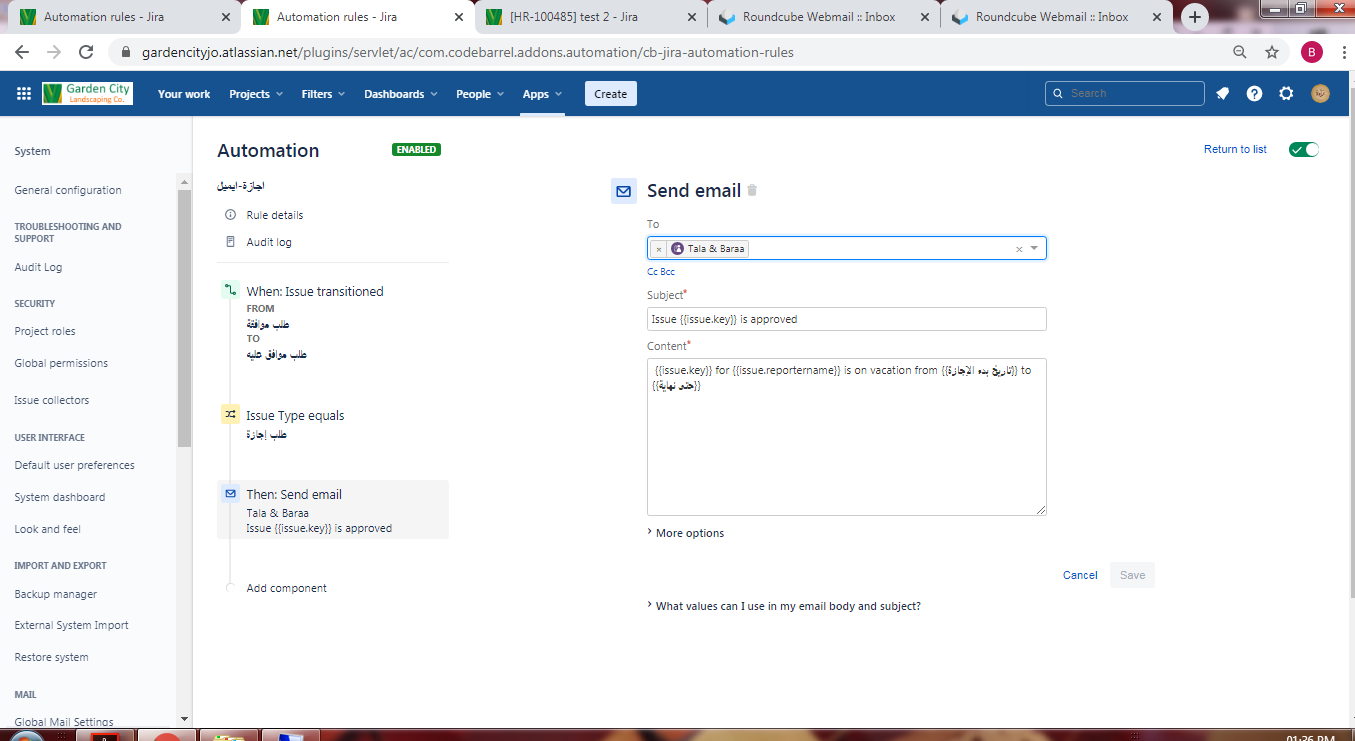
Task: Clear all recipients in the To field
Action: click(x=1019, y=249)
